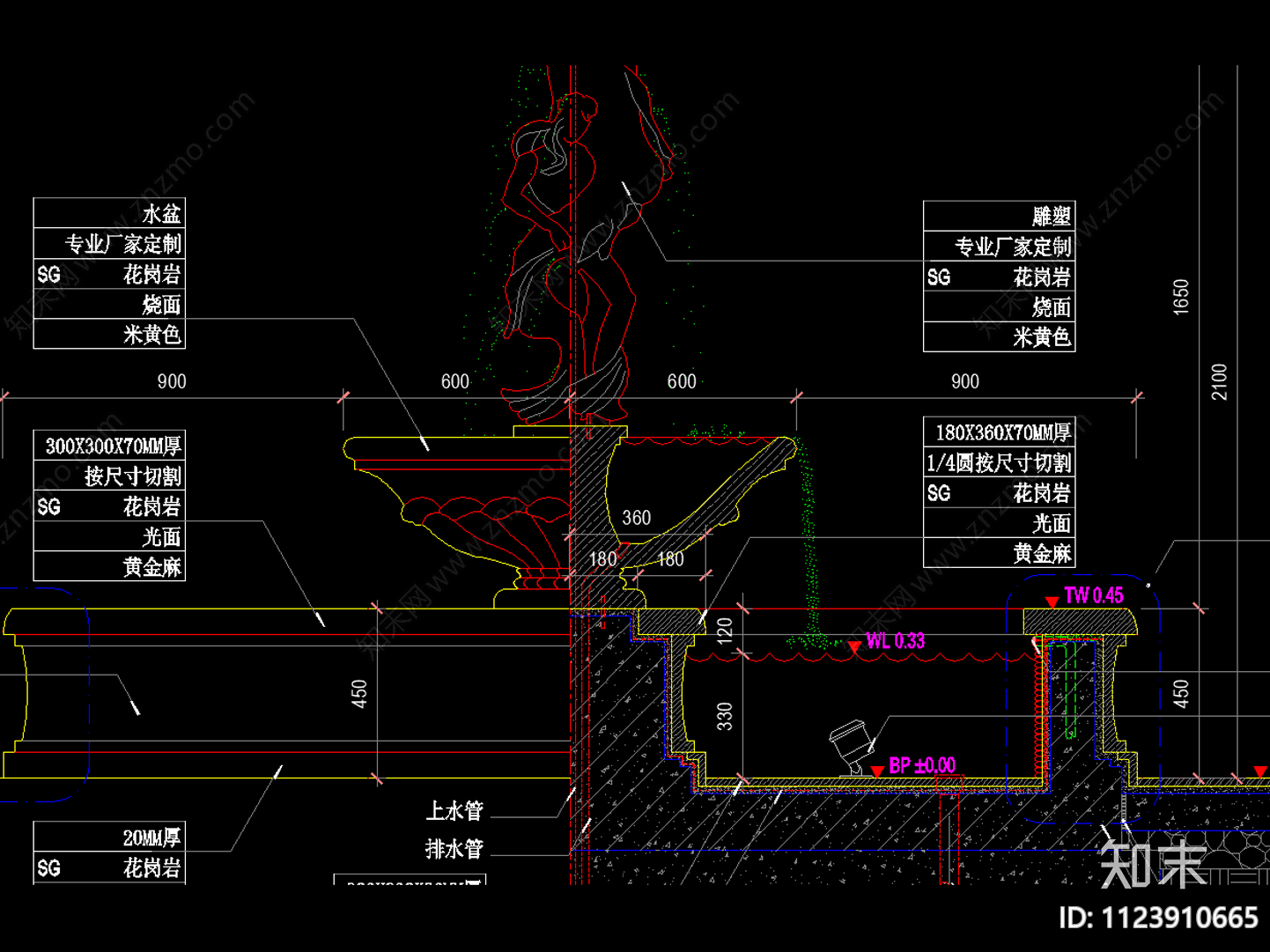Viewport: 1270px width, 952px height.
Task: Click the 1/4圆按尺寸切割 annotation row
Action: click(999, 463)
